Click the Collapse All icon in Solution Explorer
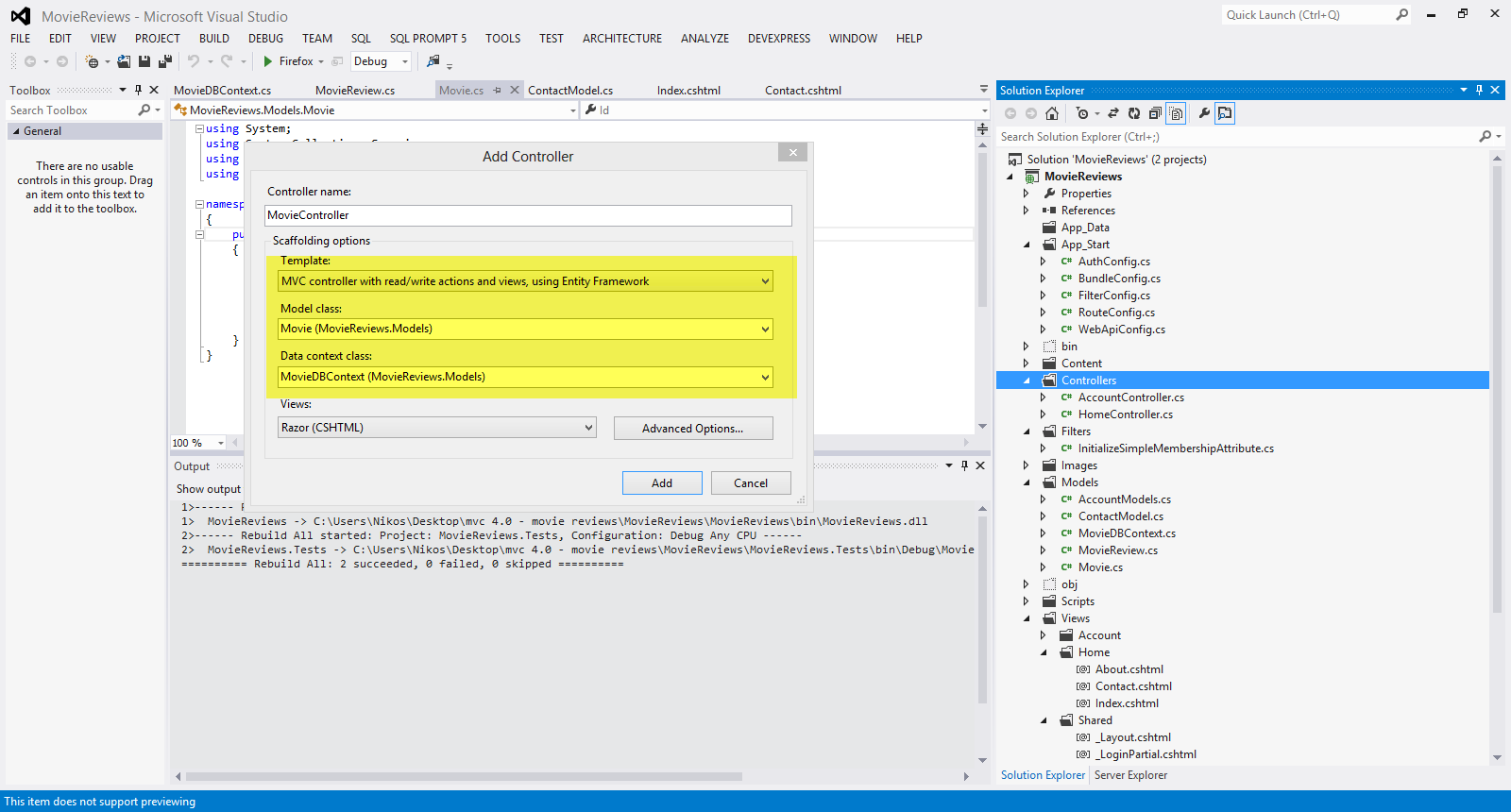The height and width of the screenshot is (812, 1511). coord(1155,113)
